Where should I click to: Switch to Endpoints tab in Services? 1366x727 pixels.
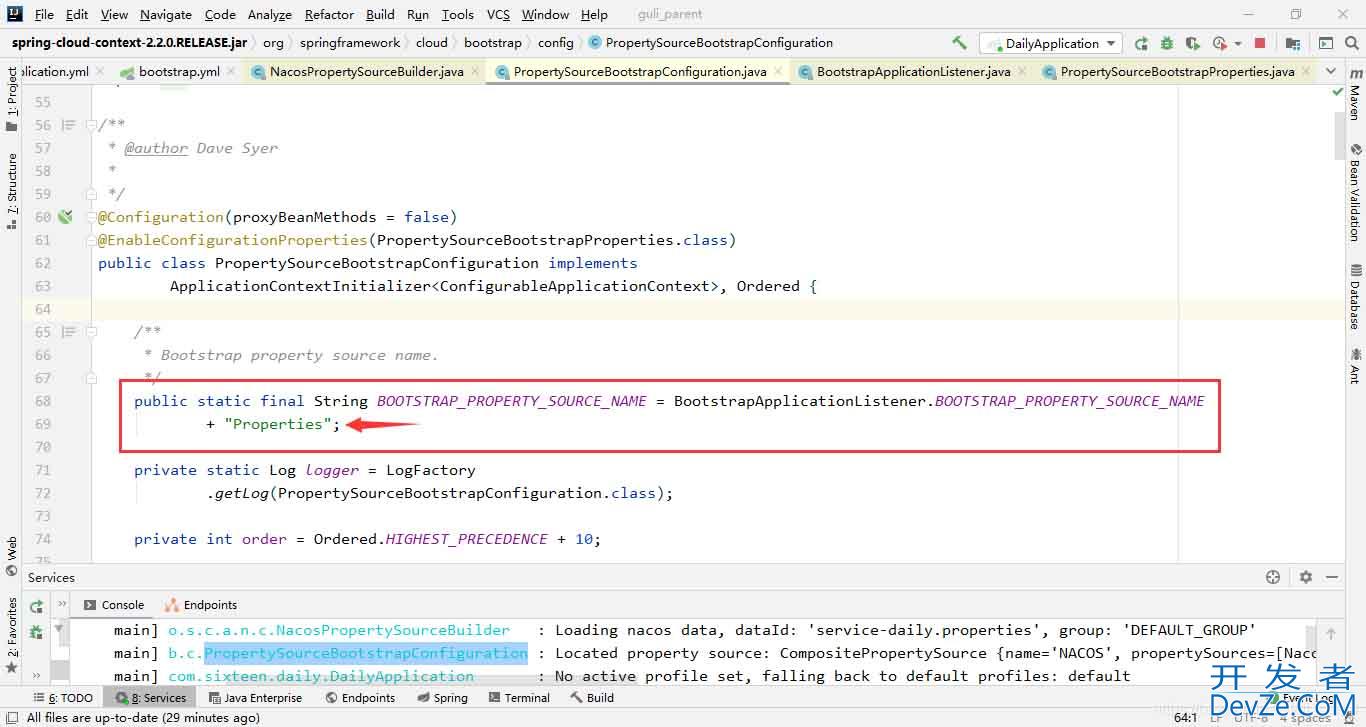(x=201, y=605)
